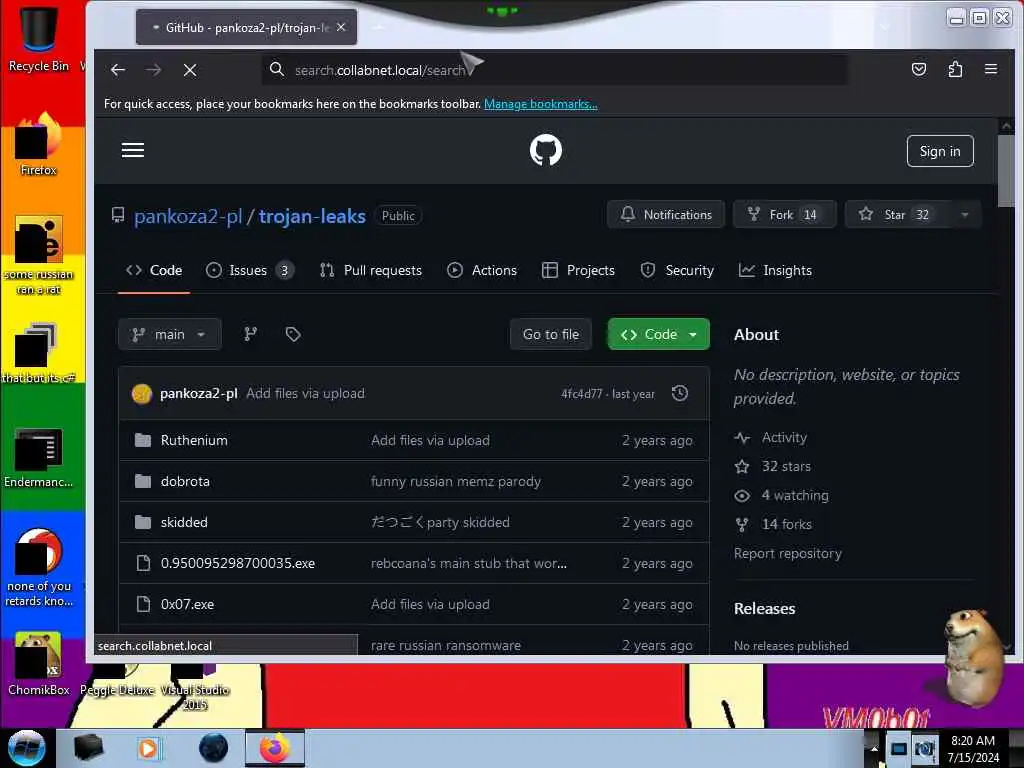Open the Recycle Bin desktop icon

39,37
